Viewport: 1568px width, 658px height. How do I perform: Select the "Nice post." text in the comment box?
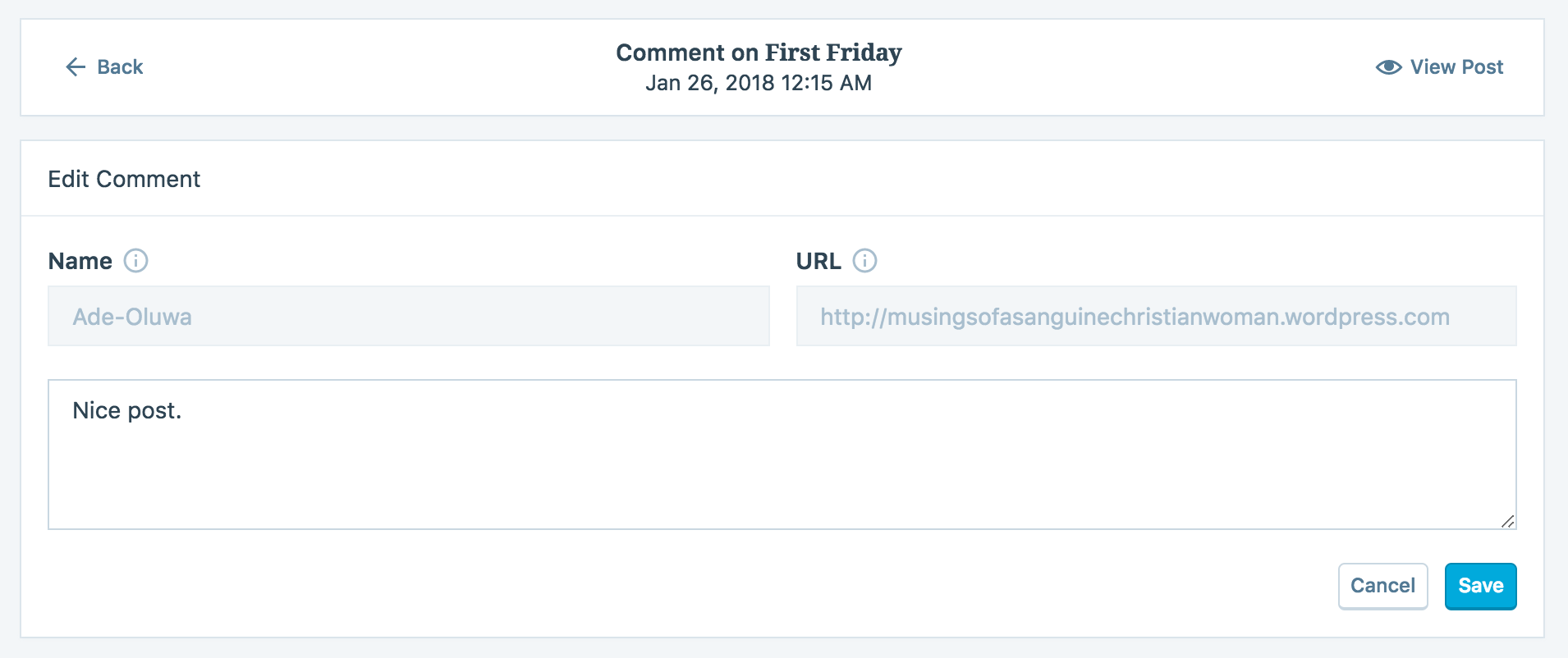click(x=126, y=410)
